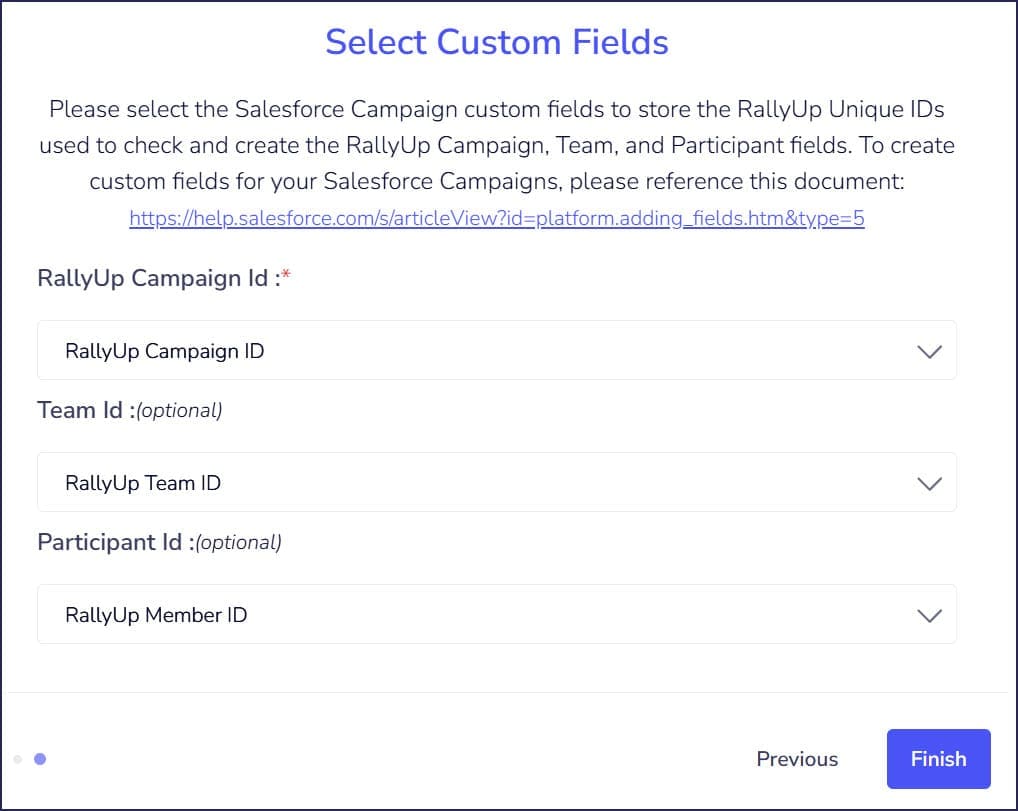This screenshot has width=1018, height=811.
Task: Click the "(optional)" text beside Team Id
Action: click(x=178, y=410)
